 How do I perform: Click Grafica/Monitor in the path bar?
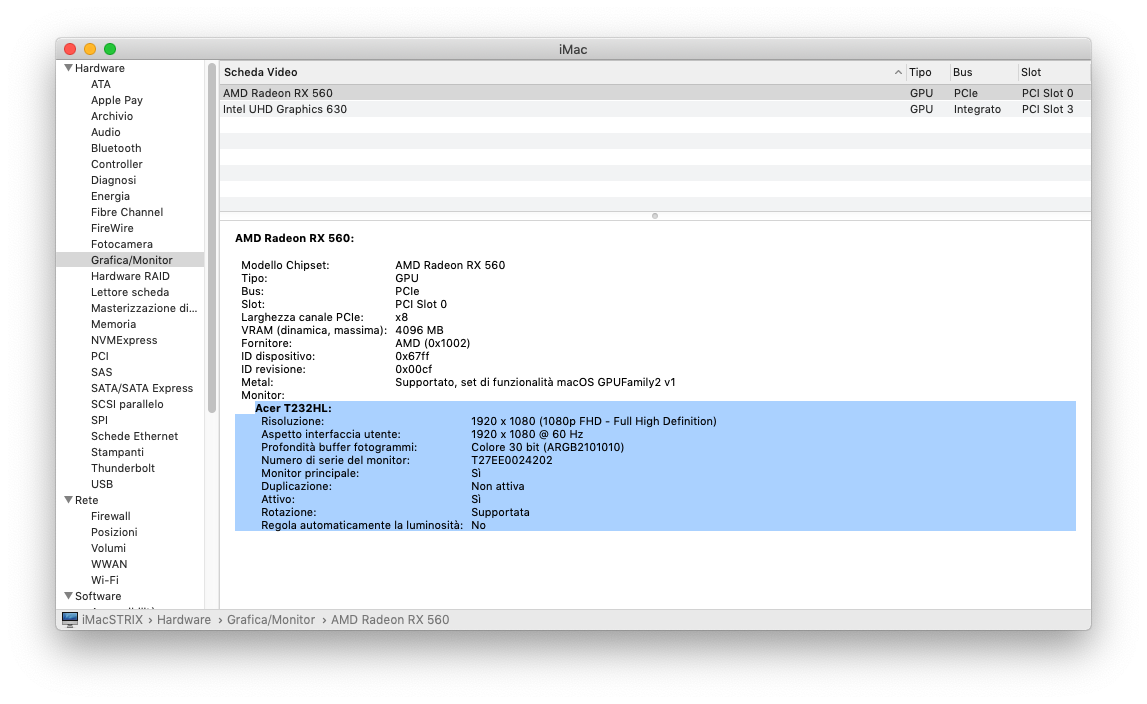[x=271, y=620]
